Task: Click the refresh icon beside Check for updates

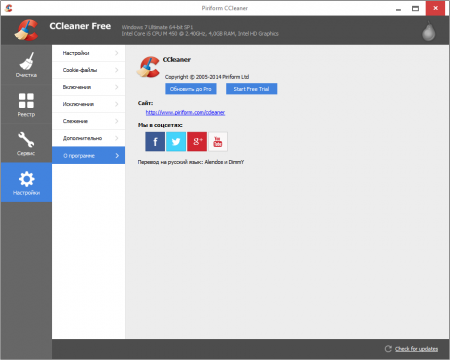Action: [388, 349]
